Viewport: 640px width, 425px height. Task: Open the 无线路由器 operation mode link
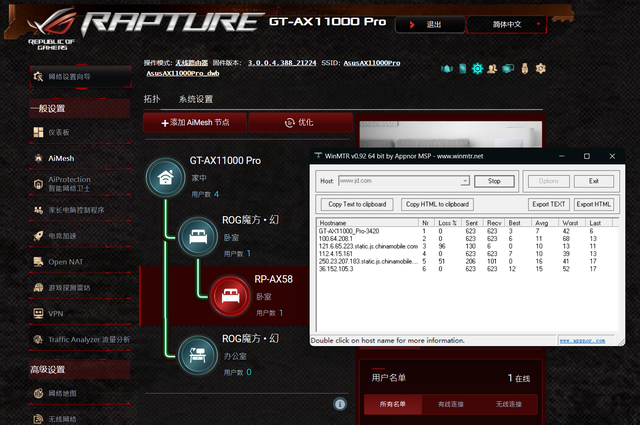[x=191, y=63]
